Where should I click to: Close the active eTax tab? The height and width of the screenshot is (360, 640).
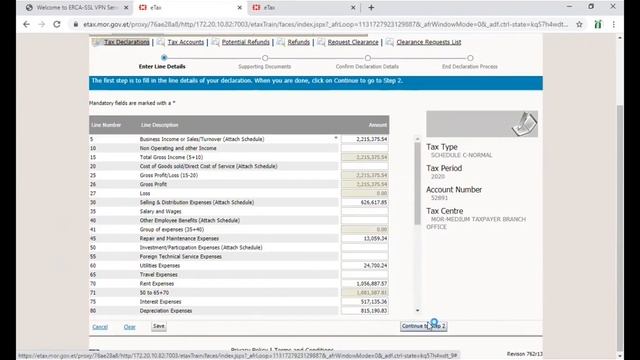coord(240,7)
